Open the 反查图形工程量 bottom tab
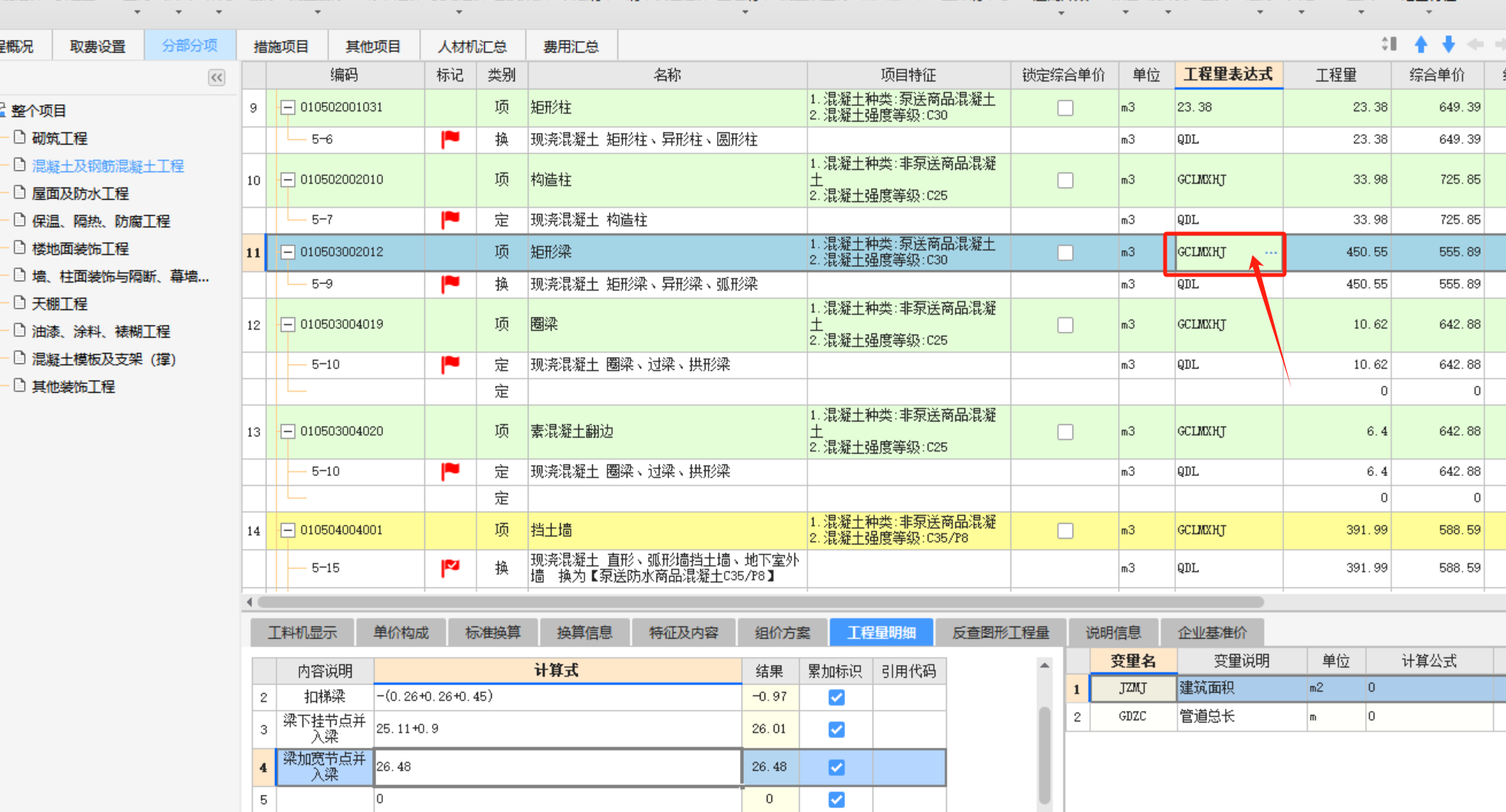 point(1000,633)
